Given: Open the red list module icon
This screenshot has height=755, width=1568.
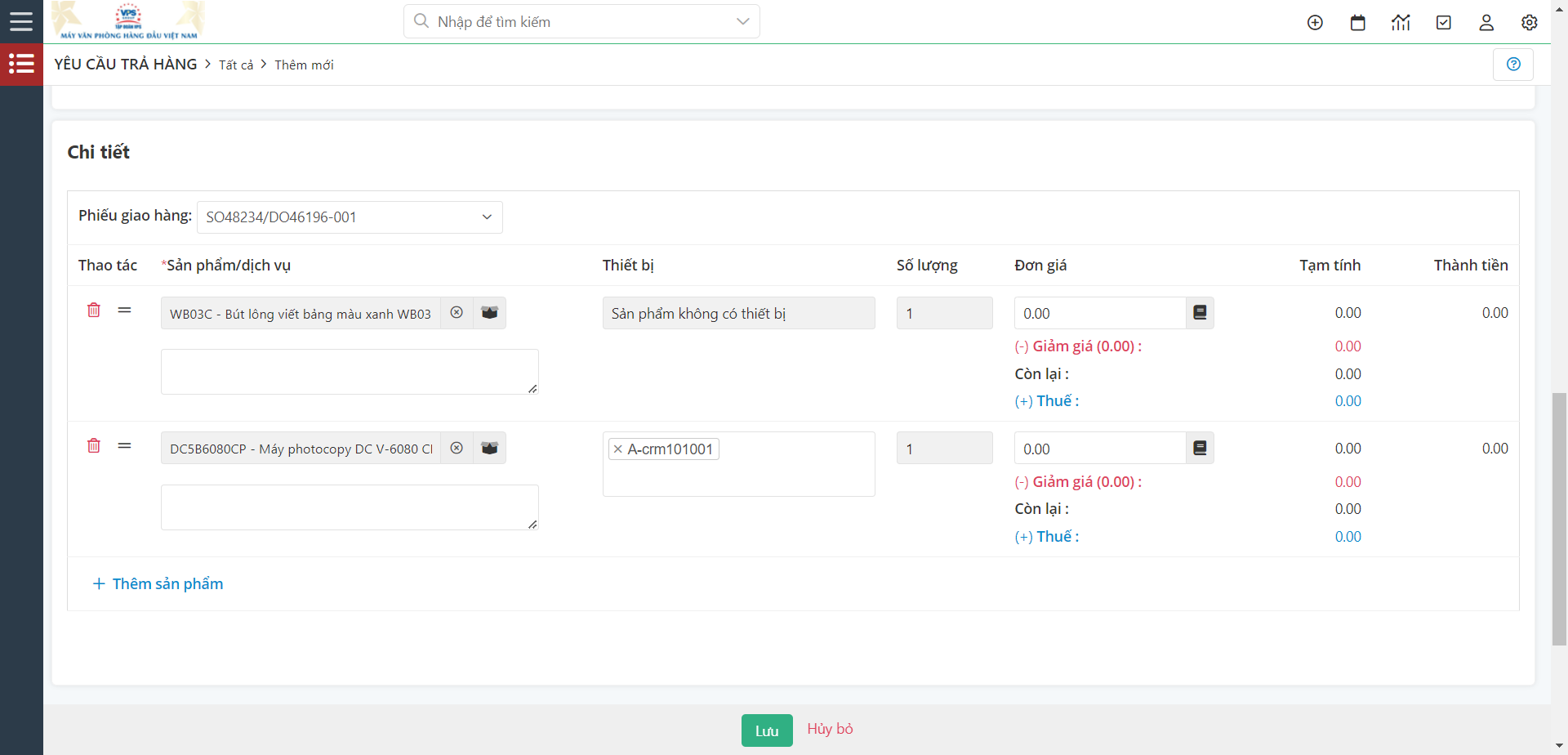Looking at the screenshot, I should click(21, 64).
